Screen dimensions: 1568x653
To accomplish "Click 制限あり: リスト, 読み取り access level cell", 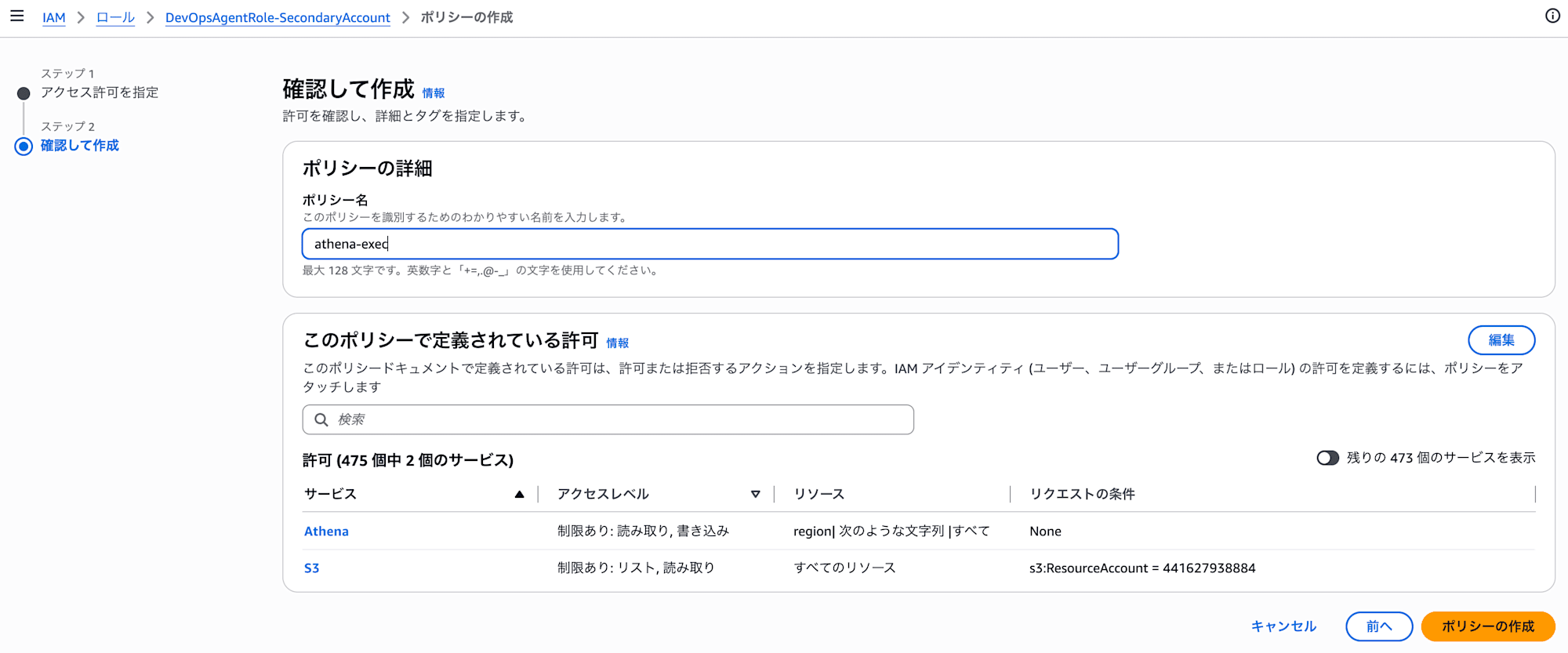I will tap(637, 568).
